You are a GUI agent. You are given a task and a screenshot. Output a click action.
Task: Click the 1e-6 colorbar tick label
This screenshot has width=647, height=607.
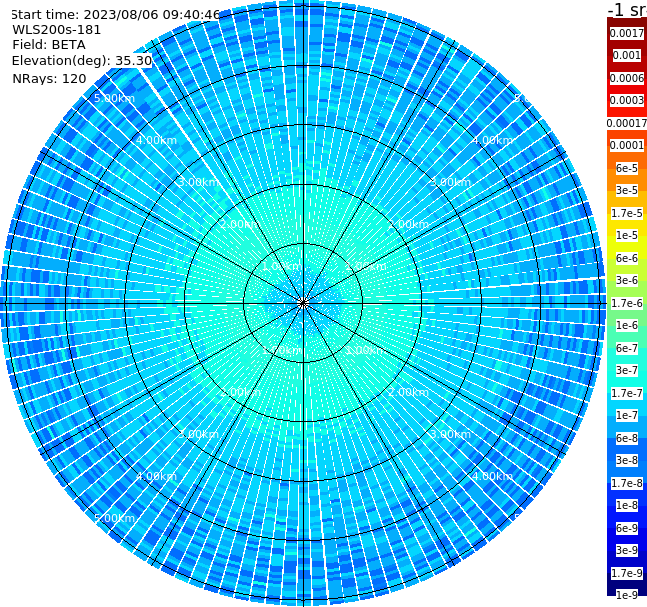(627, 325)
